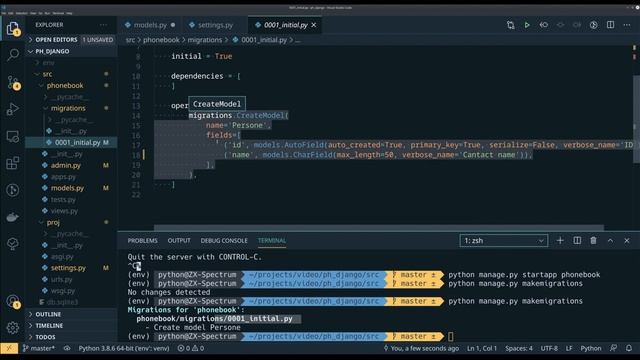
Task: Click the notifications bell in status bar
Action: (x=629, y=348)
